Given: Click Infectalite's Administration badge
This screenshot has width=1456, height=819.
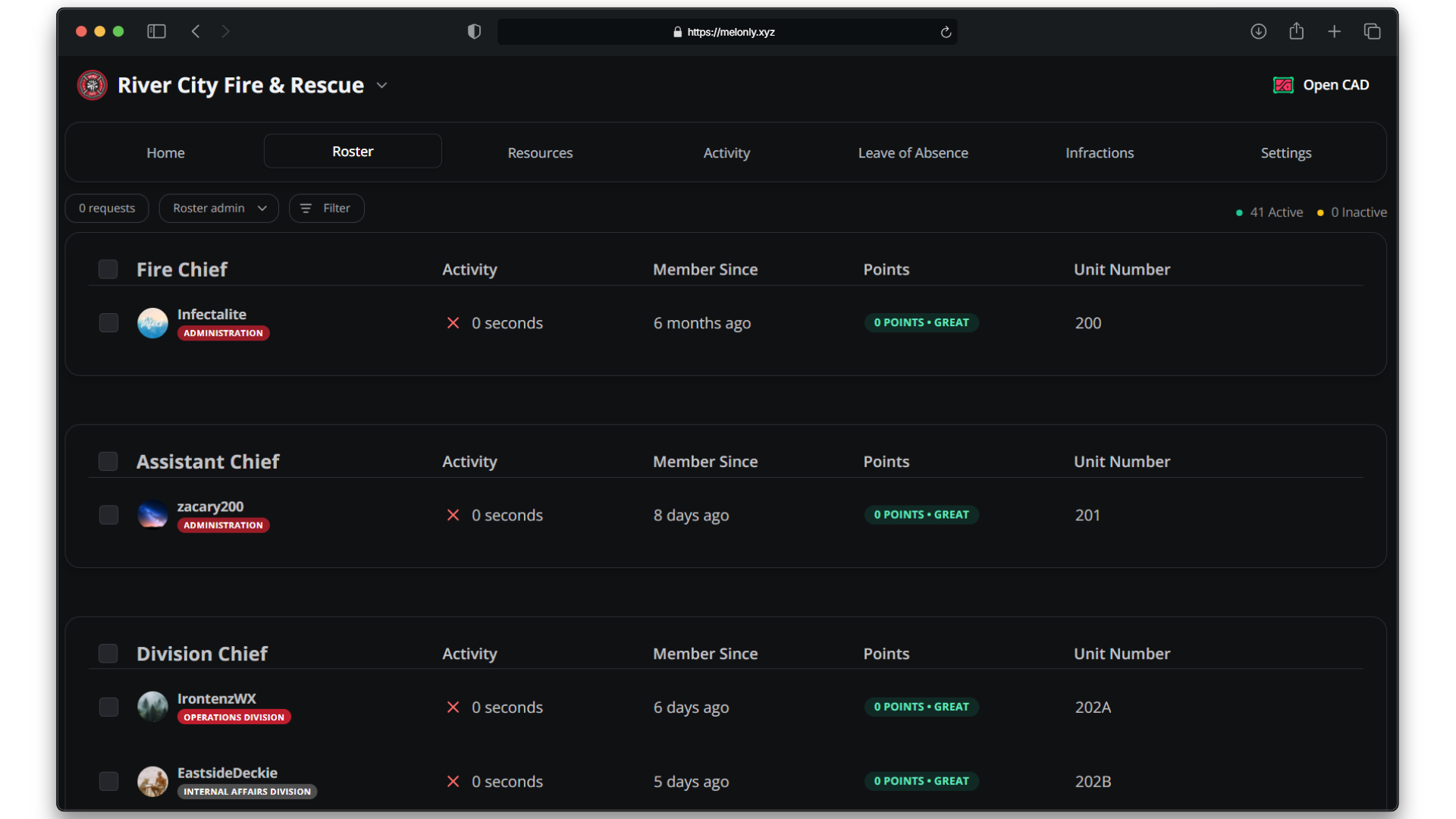Looking at the screenshot, I should (223, 333).
